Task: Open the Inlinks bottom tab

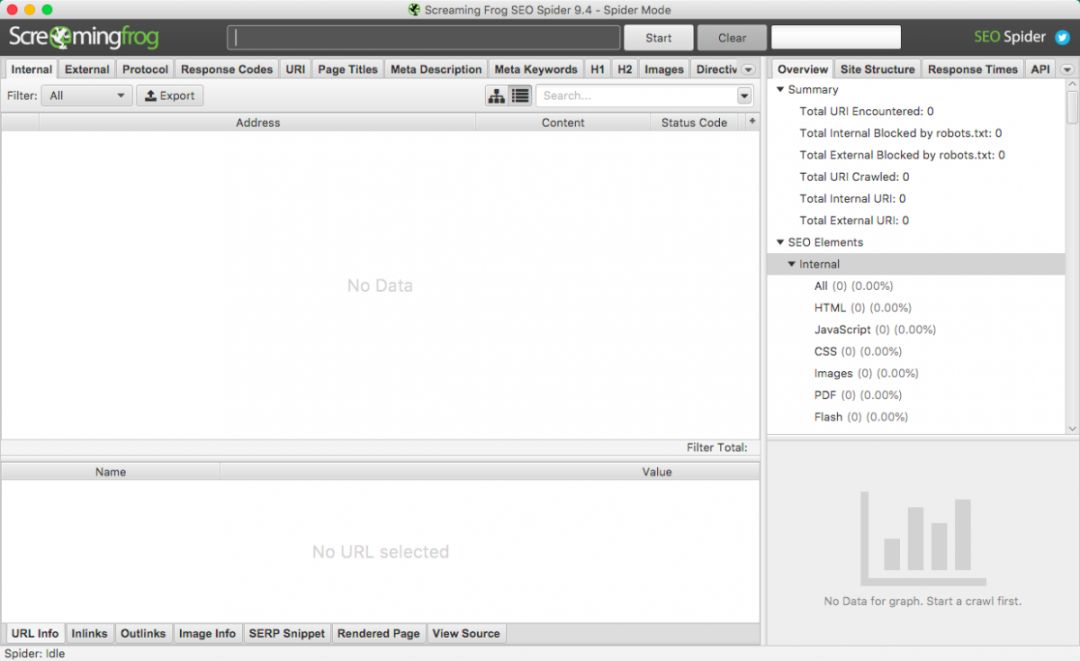Action: [x=90, y=633]
